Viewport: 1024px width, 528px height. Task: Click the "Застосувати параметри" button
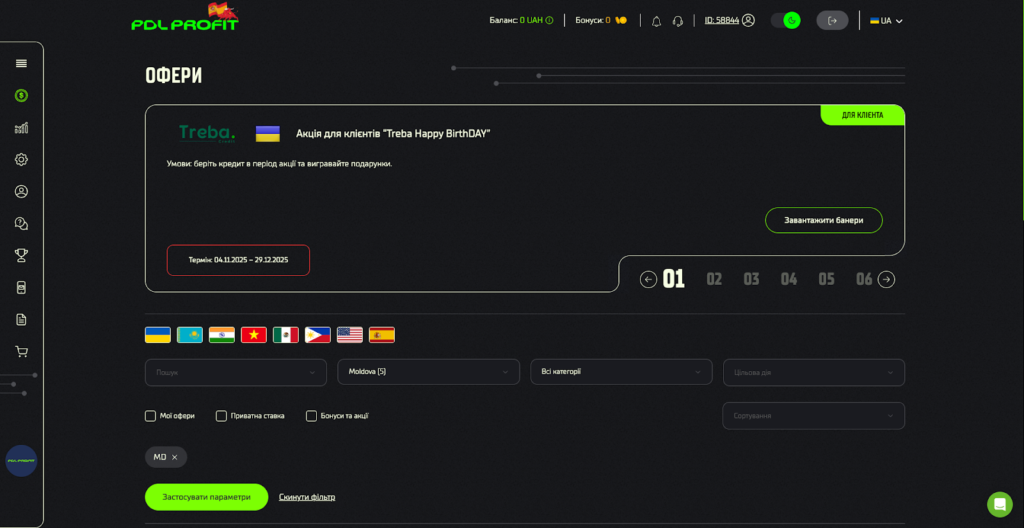pos(206,497)
